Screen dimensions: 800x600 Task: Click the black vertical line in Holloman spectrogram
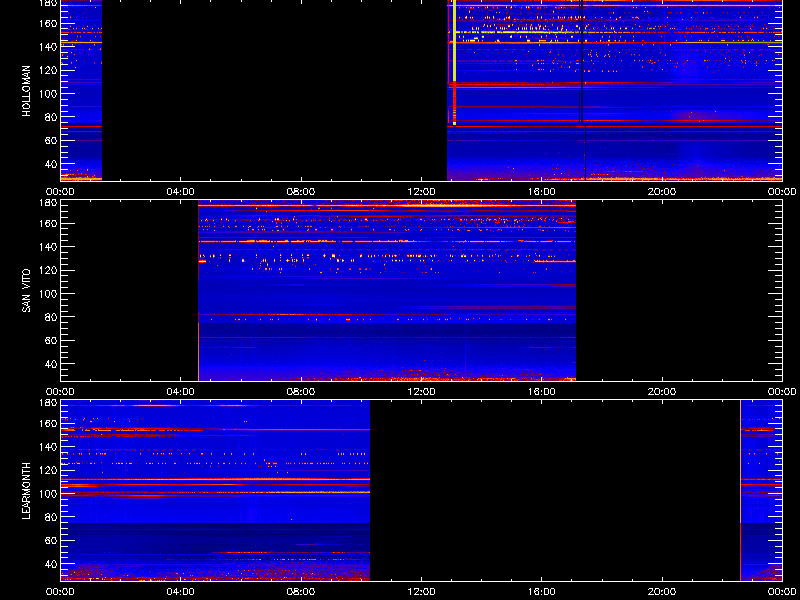point(581,61)
